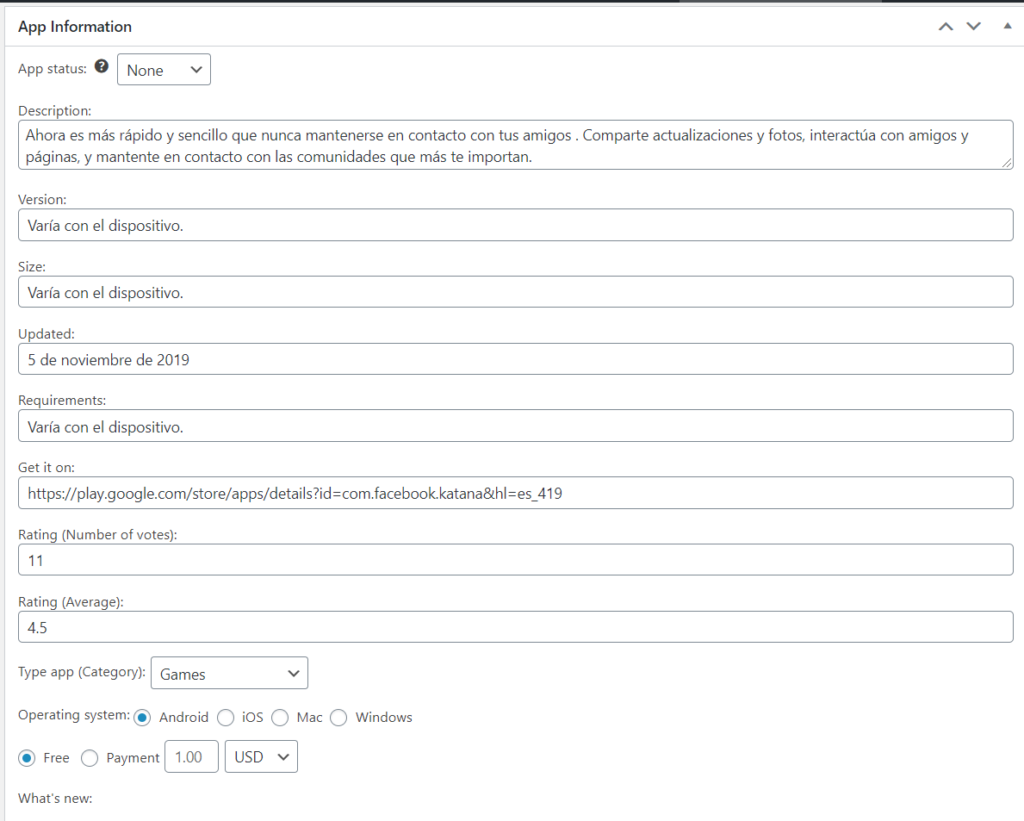Click the Updated date field

pos(516,360)
